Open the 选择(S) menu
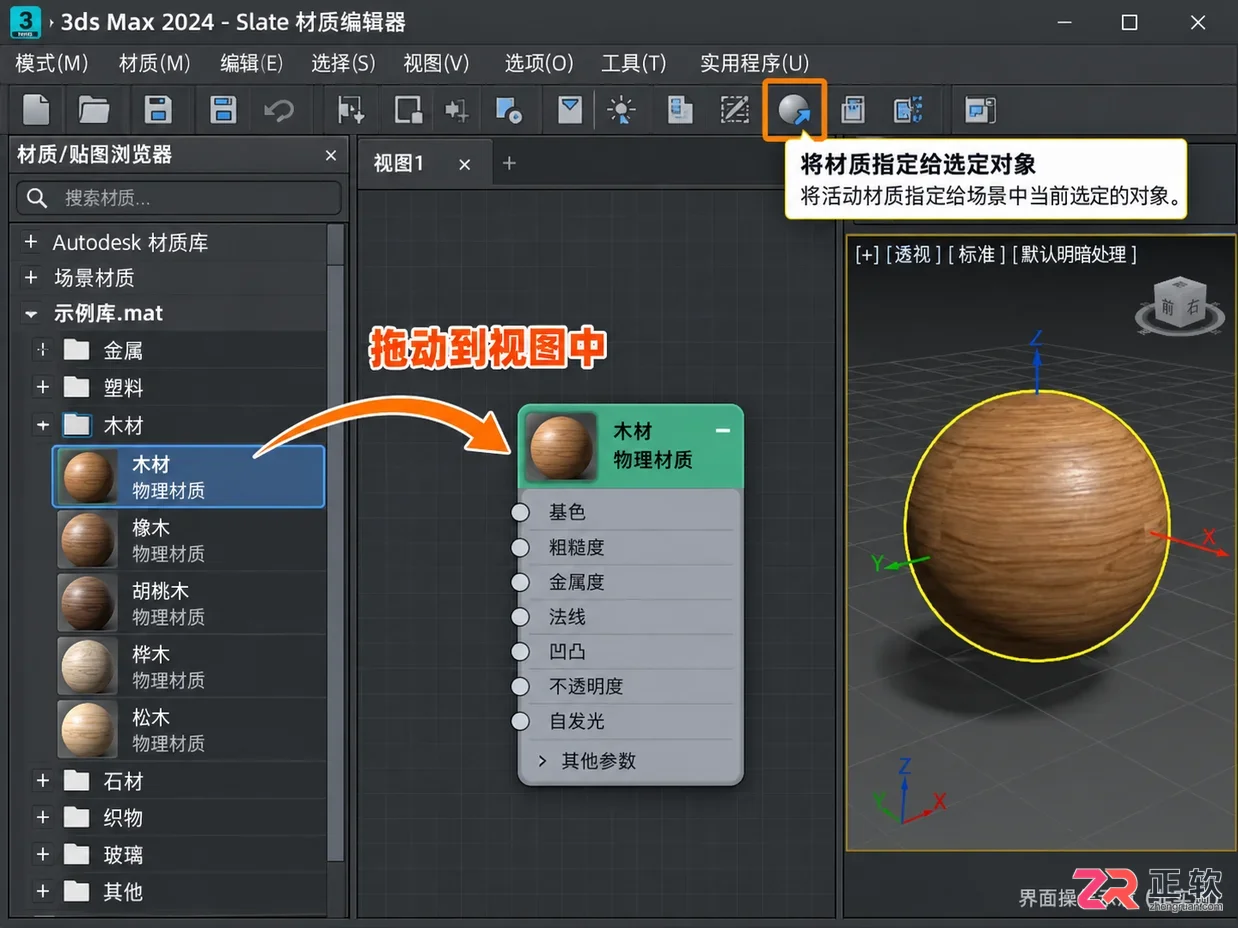 (343, 63)
